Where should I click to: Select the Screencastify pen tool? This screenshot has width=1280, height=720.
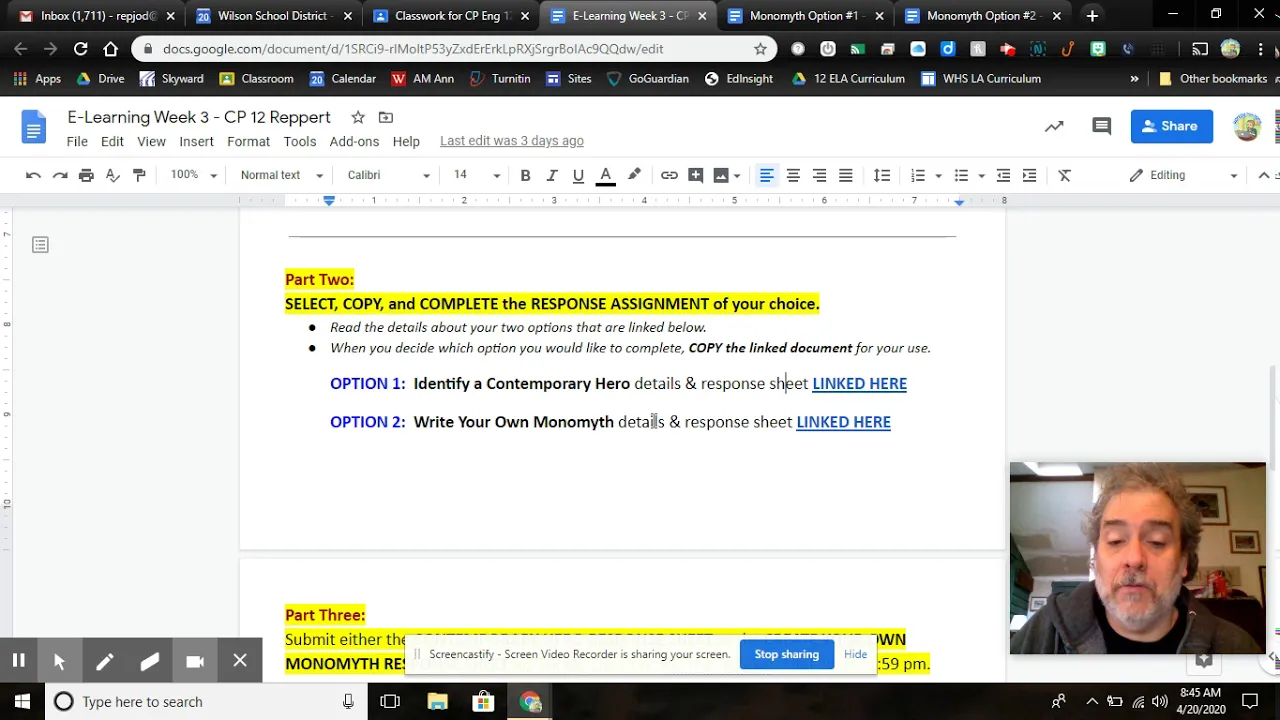coord(104,660)
